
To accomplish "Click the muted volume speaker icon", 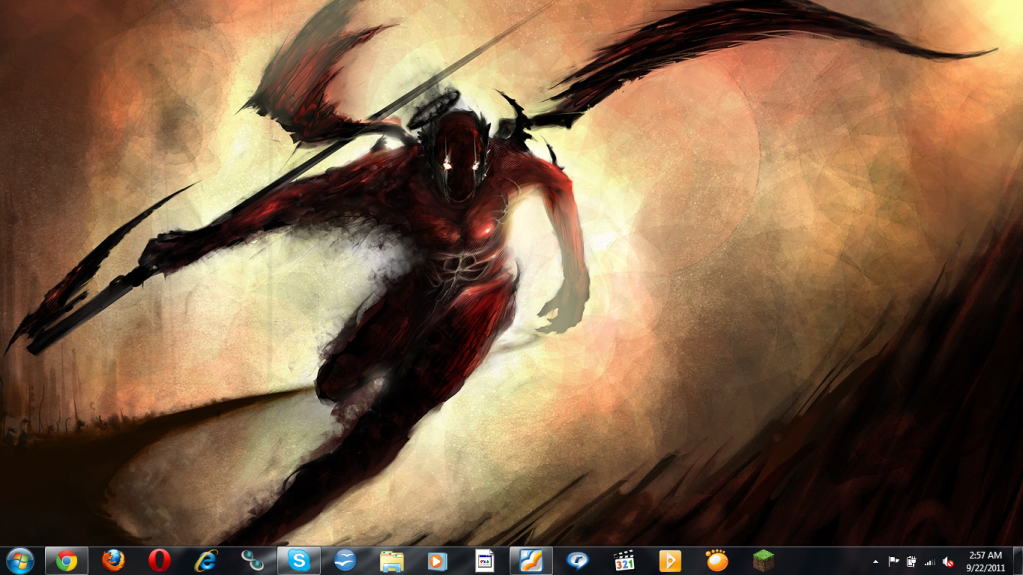I will (947, 562).
